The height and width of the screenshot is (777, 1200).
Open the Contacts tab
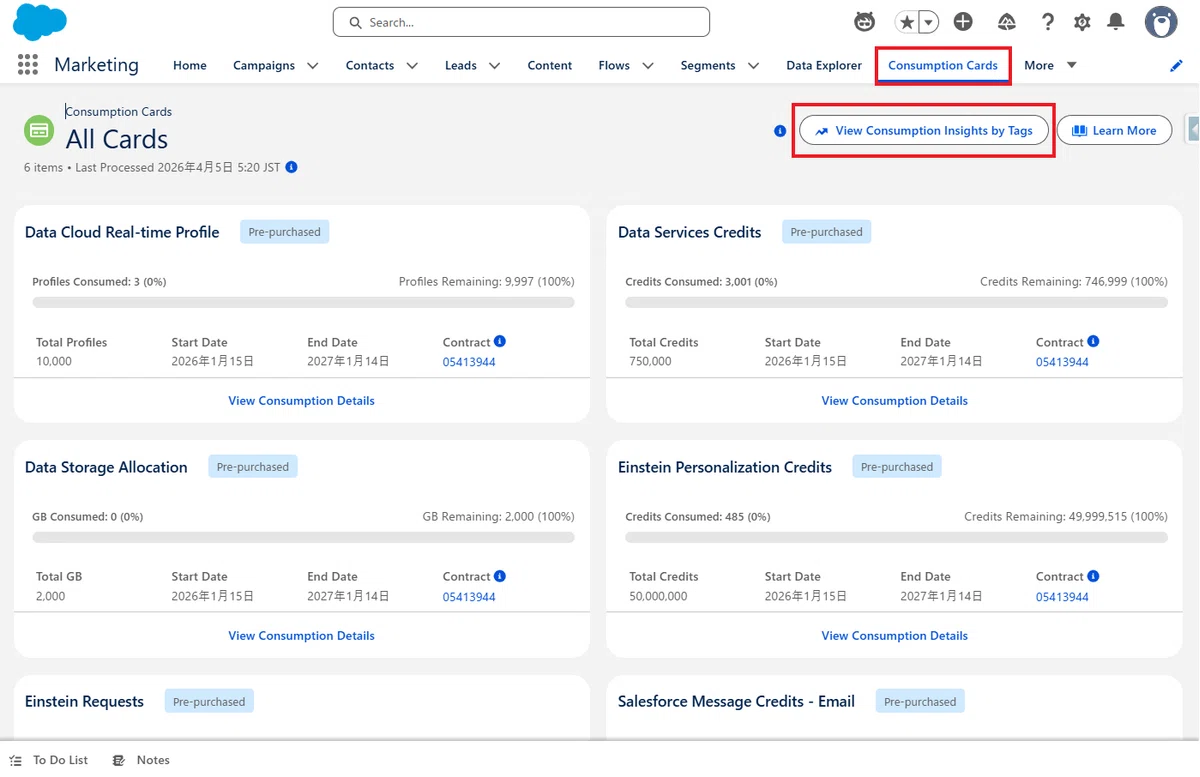coord(370,66)
